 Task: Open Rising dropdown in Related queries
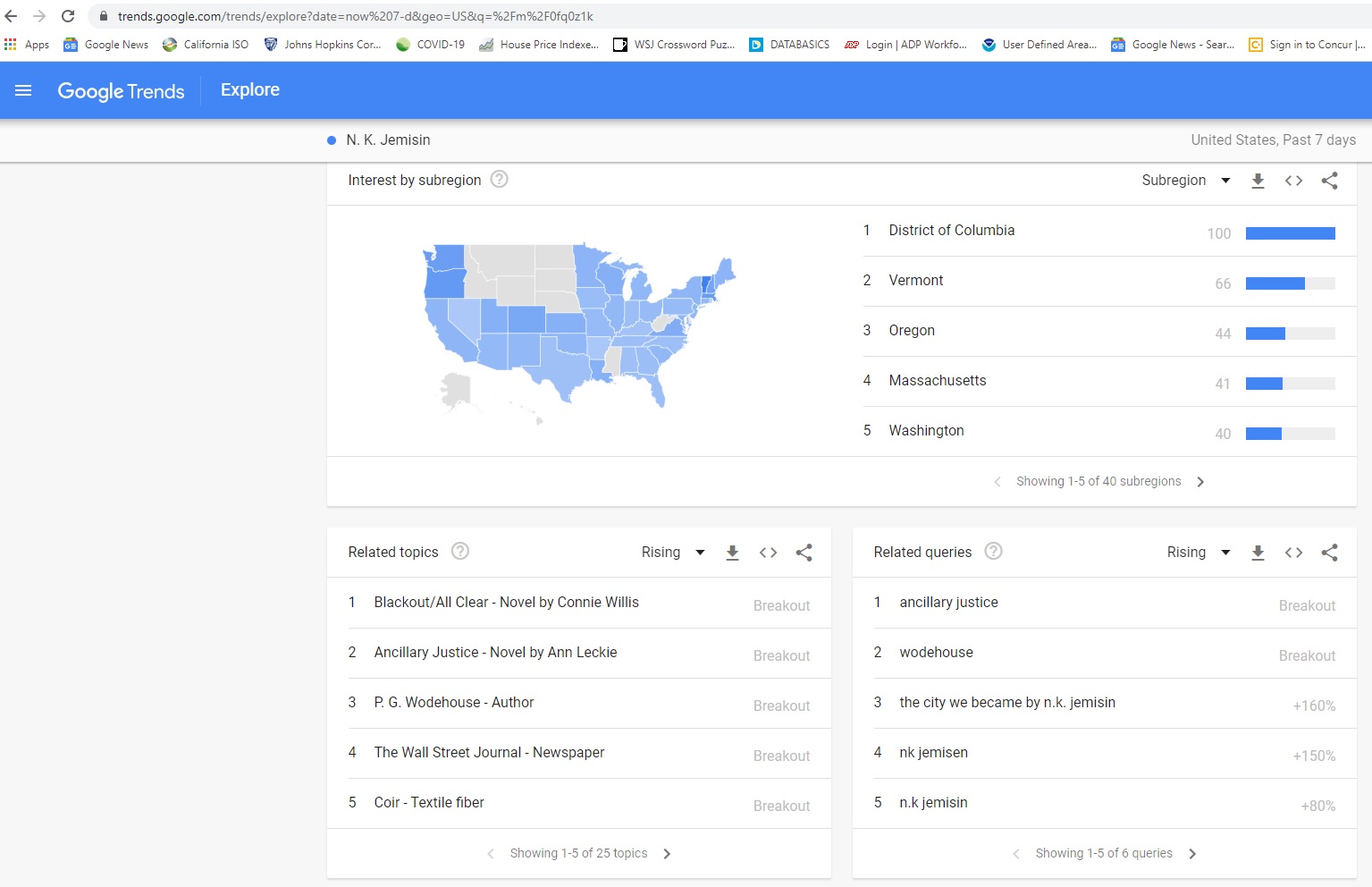pyautogui.click(x=1199, y=553)
